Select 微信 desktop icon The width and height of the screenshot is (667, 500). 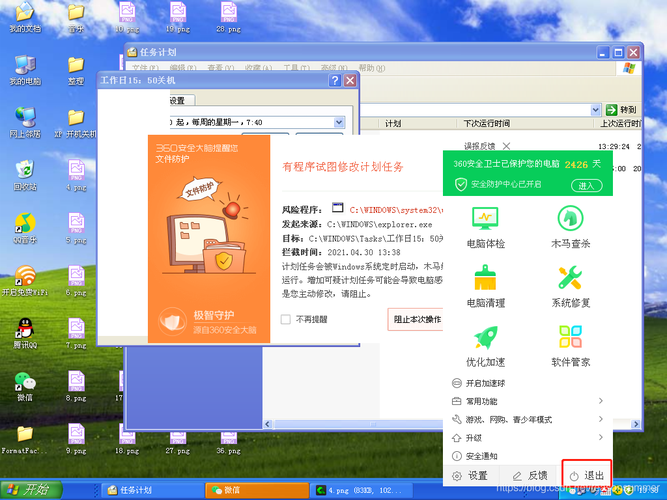[25, 386]
